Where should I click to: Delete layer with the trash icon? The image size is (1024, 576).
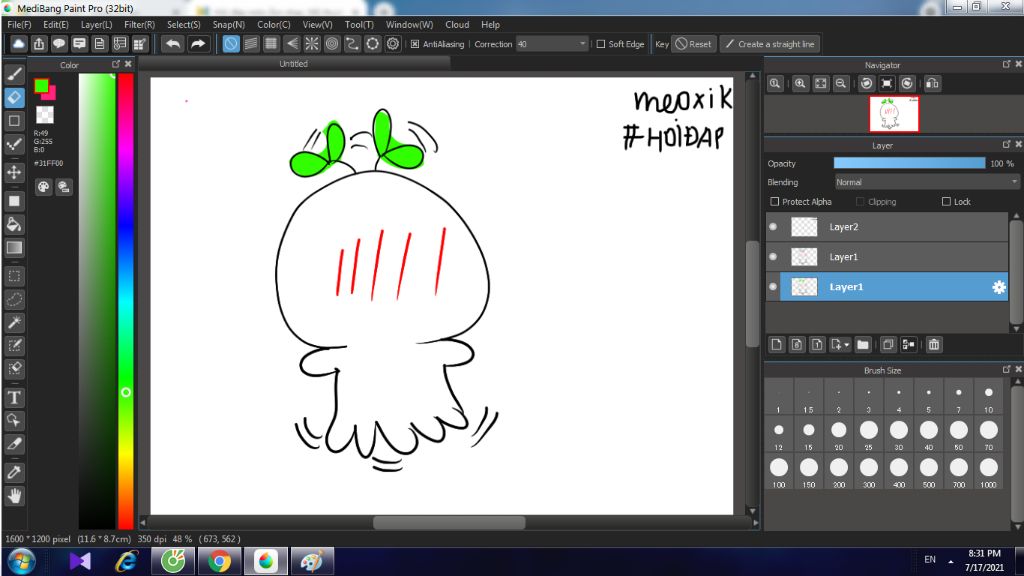[x=933, y=345]
